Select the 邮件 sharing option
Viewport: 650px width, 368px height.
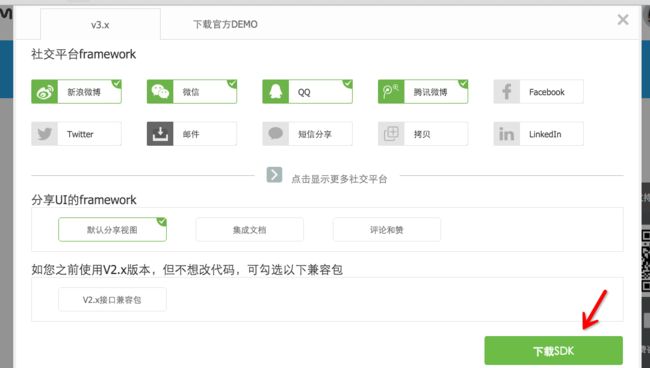pyautogui.click(x=192, y=134)
